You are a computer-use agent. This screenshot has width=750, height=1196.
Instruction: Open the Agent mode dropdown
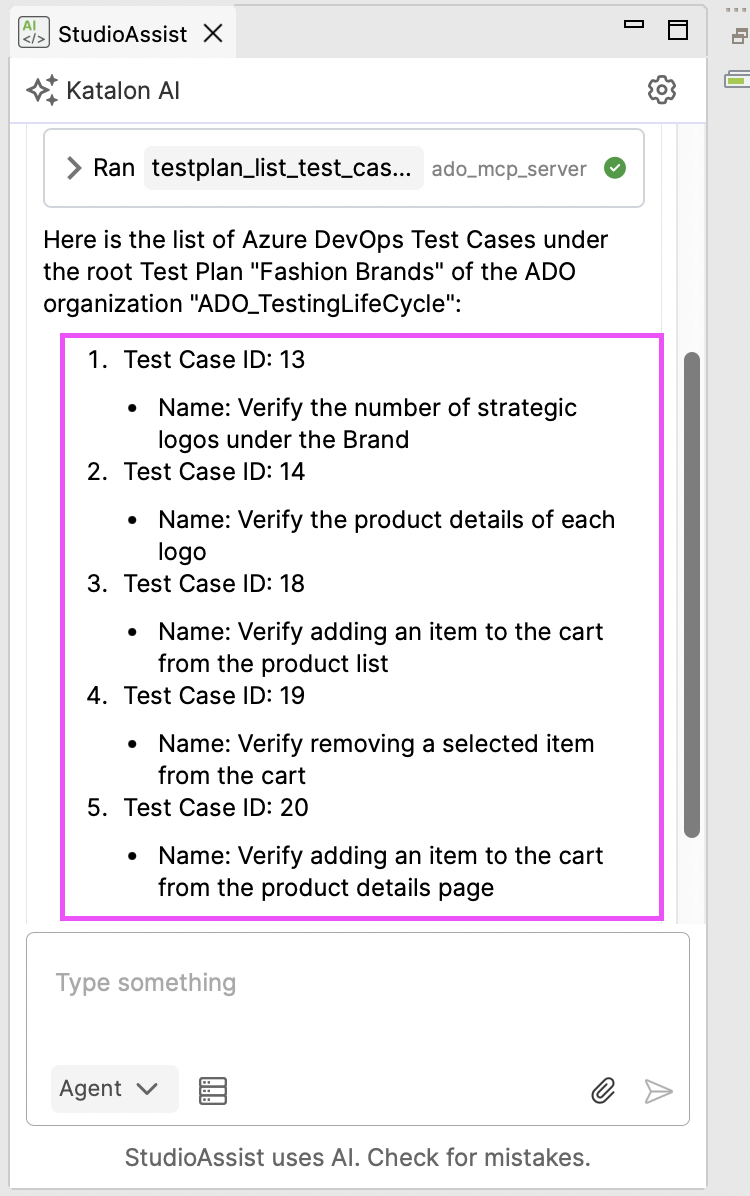(114, 1090)
